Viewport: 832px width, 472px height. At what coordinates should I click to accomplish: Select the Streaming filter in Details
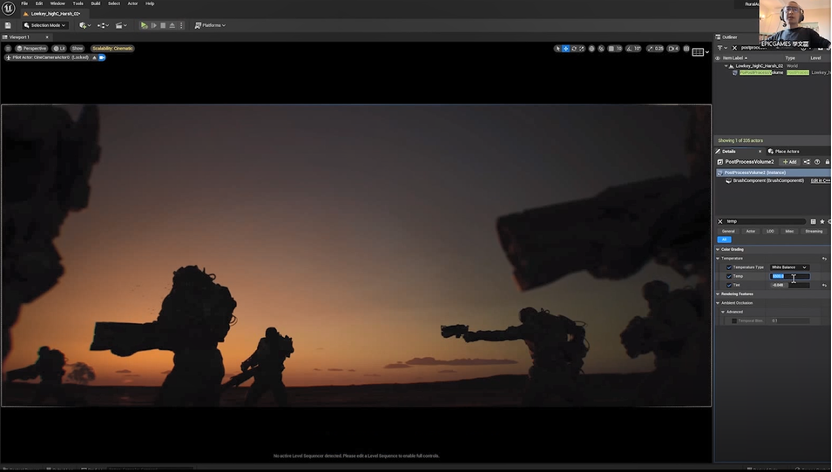813,231
